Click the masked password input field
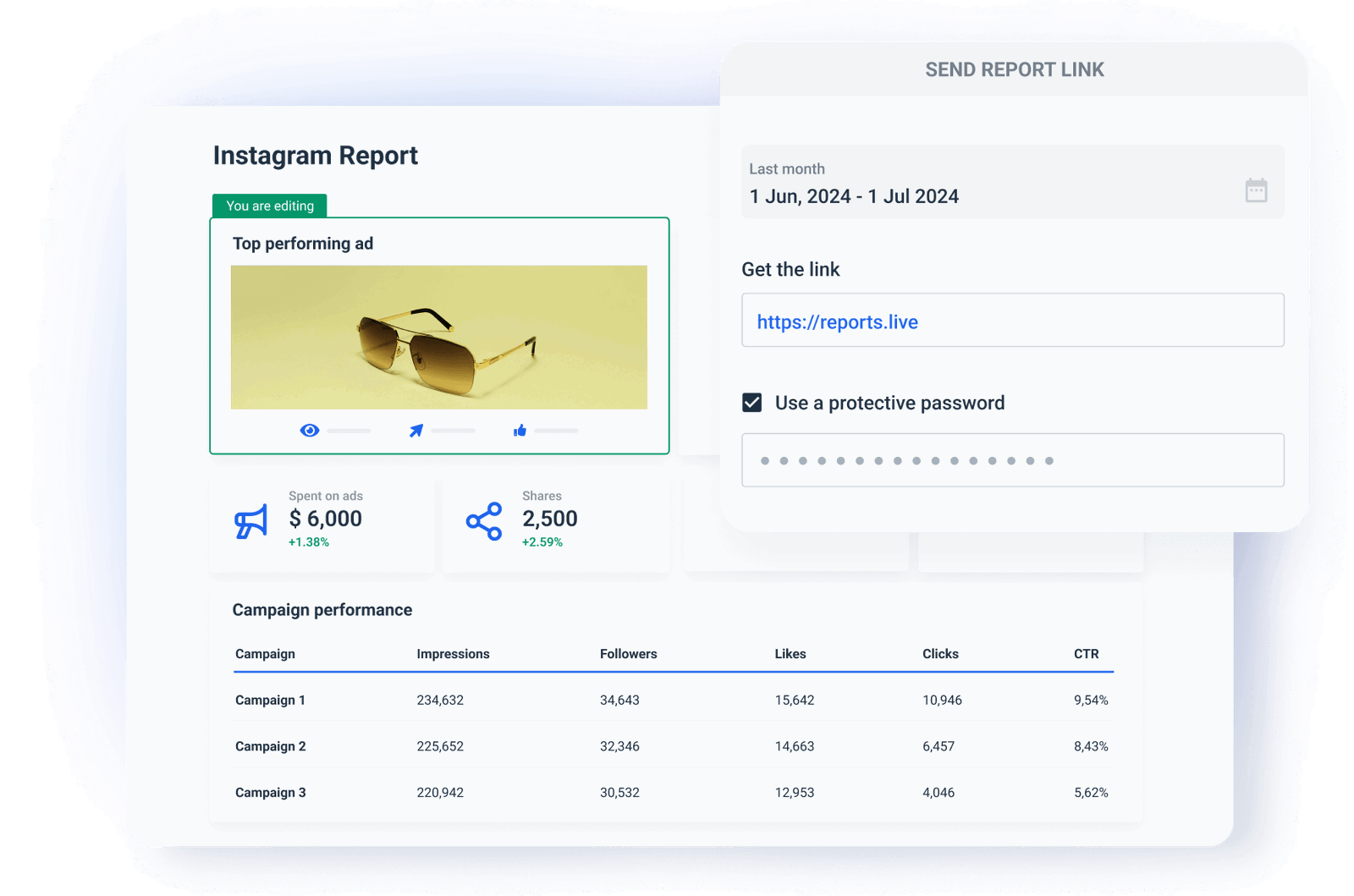Viewport: 1354px width, 896px height. [1012, 459]
